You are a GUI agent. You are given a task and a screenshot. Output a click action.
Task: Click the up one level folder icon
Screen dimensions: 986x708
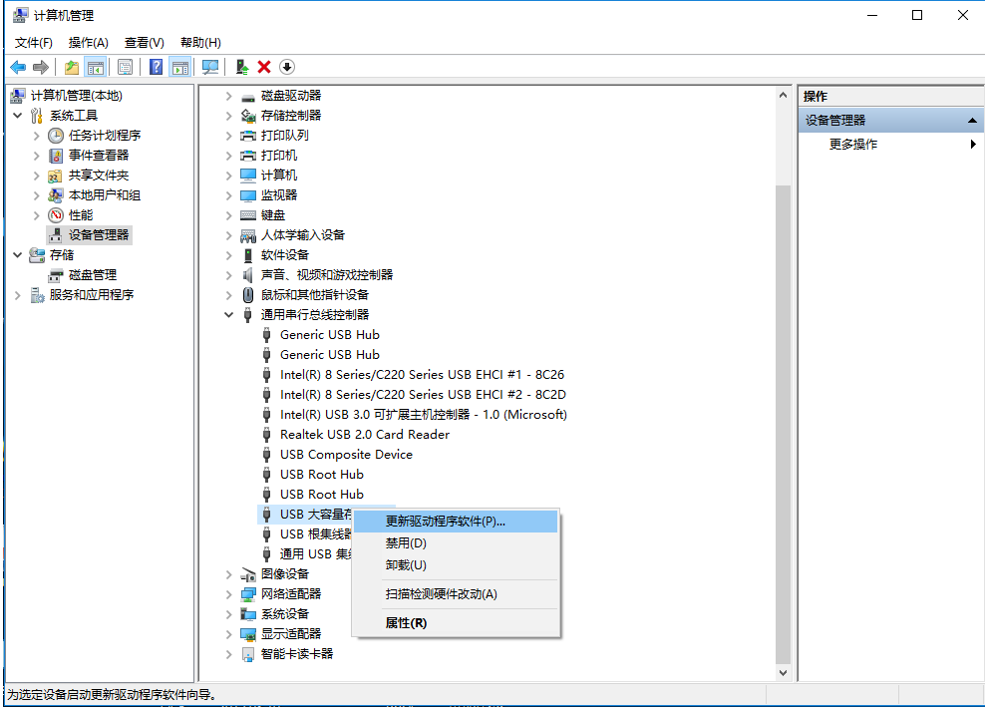point(71,67)
